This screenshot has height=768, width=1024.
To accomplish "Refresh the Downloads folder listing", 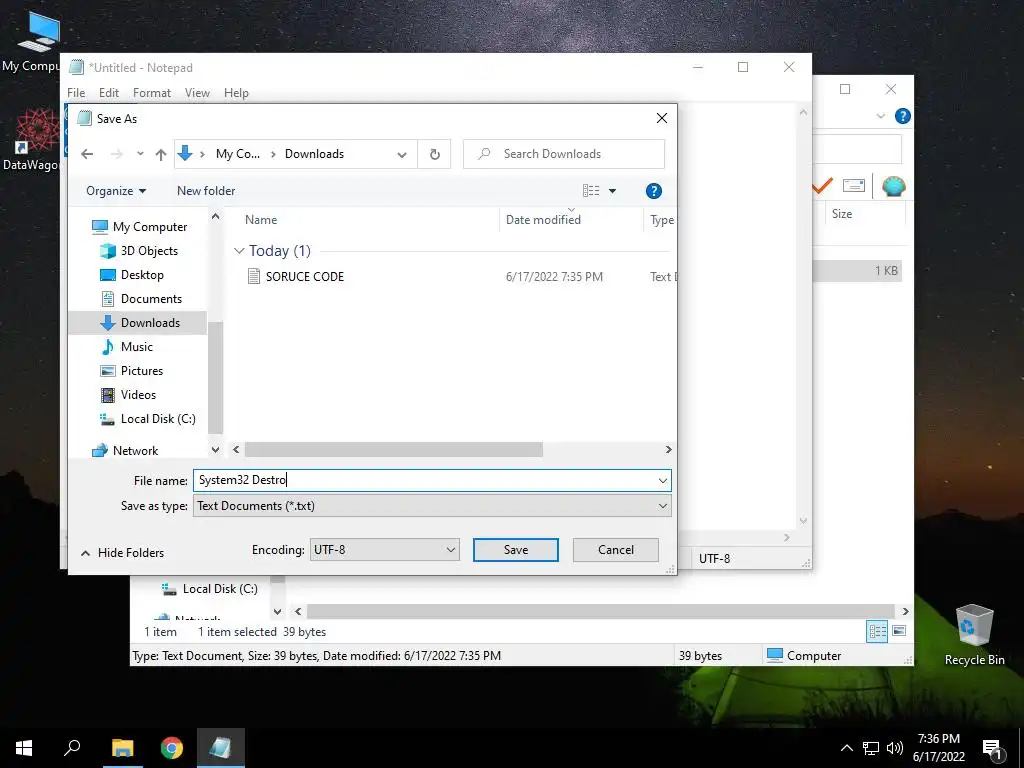I will tap(435, 155).
